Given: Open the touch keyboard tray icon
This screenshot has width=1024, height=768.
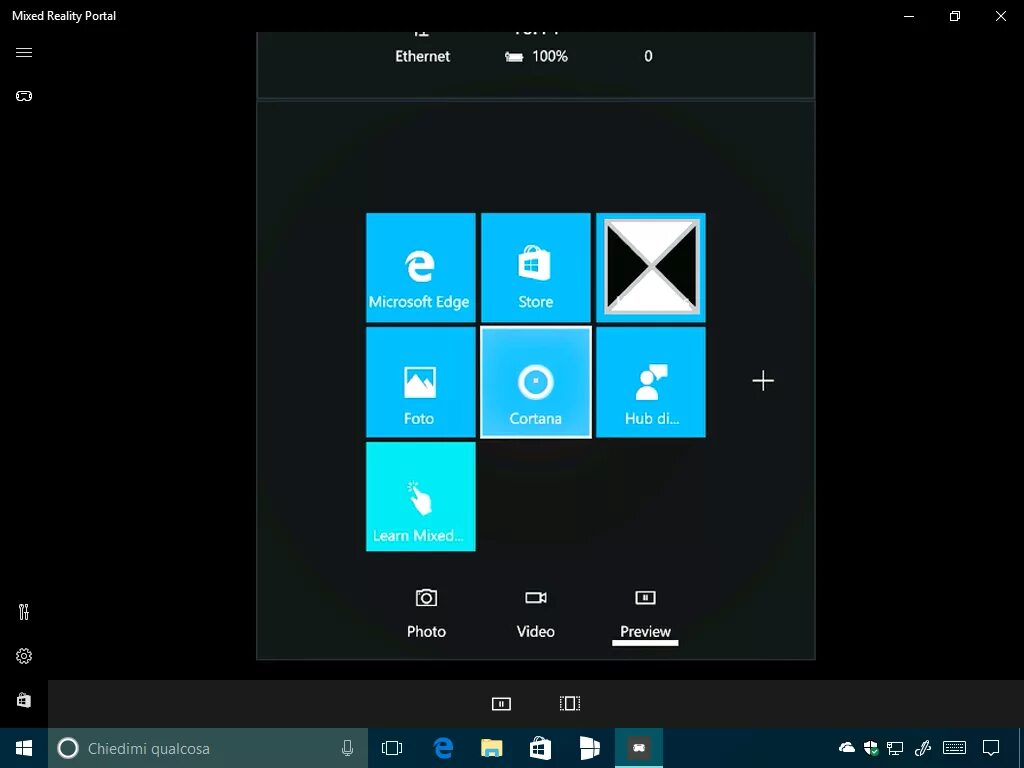Looking at the screenshot, I should coord(955,748).
